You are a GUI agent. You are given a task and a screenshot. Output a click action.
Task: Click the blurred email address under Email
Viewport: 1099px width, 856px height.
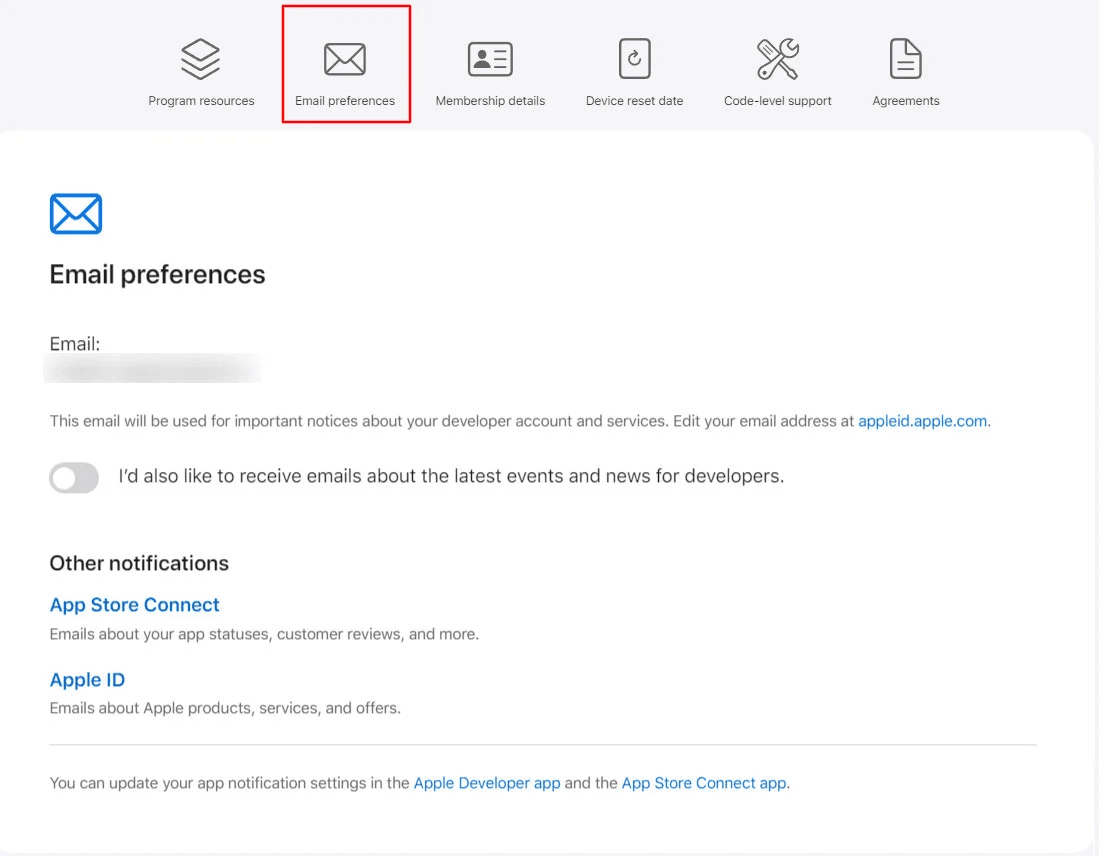point(153,370)
